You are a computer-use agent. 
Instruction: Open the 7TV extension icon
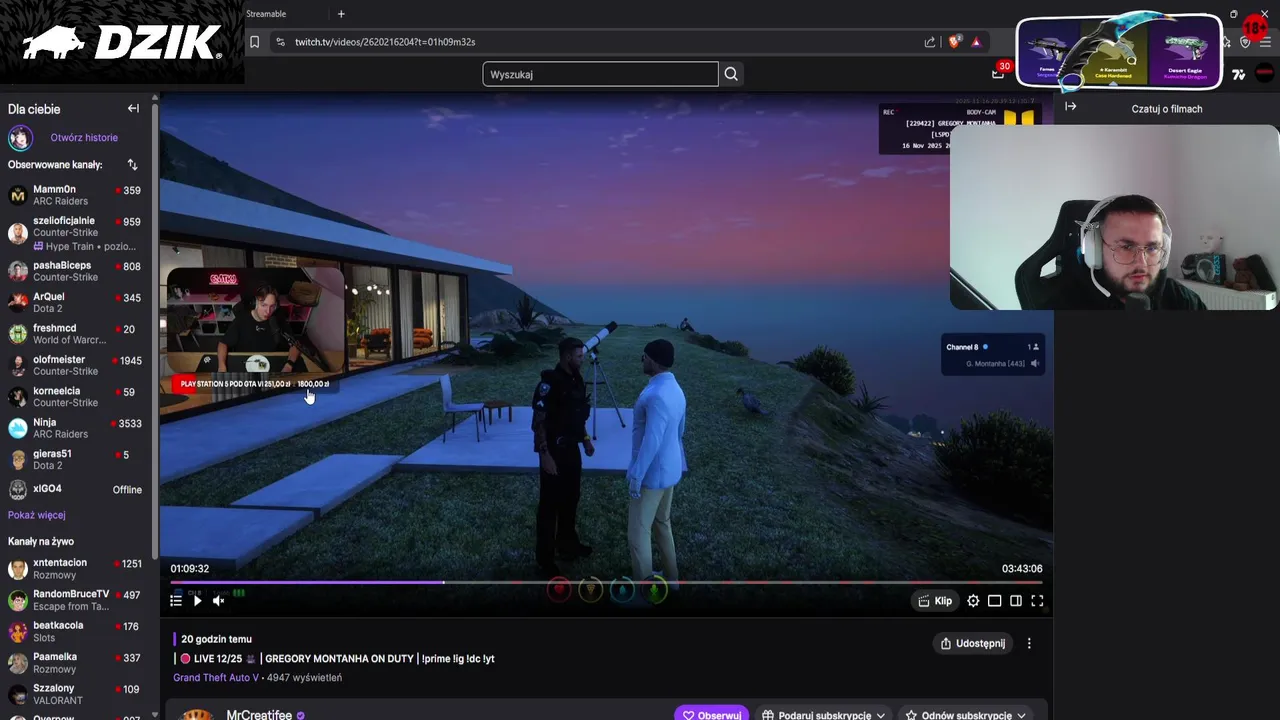[x=1238, y=74]
